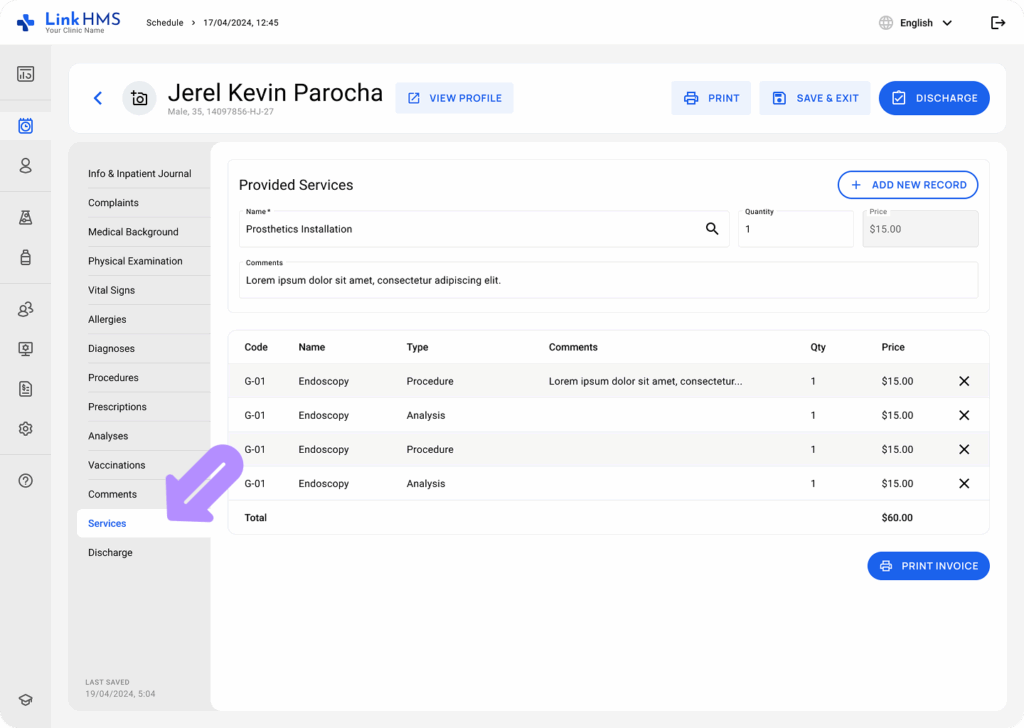This screenshot has width=1024, height=728.
Task: Click the truncated Lorem ipsum comment in table
Action: click(x=645, y=381)
